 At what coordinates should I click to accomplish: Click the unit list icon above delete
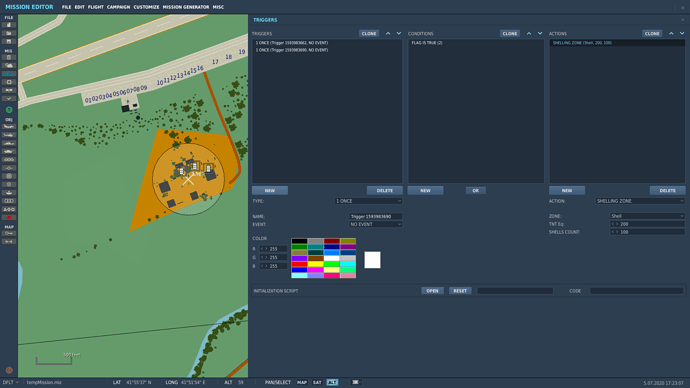(9, 209)
